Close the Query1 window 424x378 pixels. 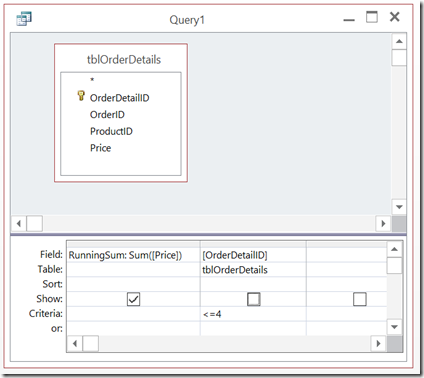[x=395, y=17]
